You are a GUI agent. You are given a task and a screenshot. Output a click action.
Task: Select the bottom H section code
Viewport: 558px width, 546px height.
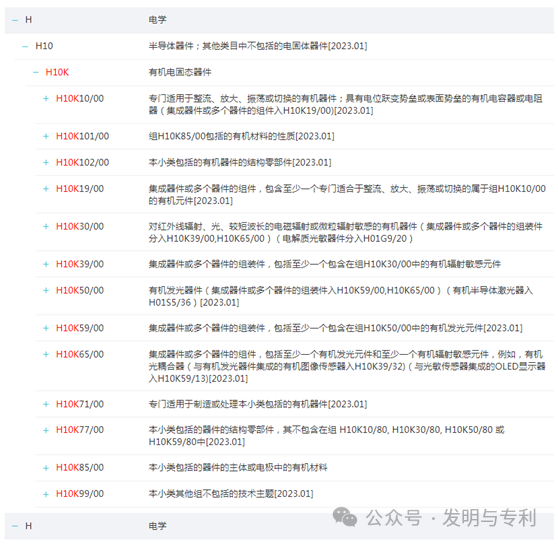(x=28, y=526)
